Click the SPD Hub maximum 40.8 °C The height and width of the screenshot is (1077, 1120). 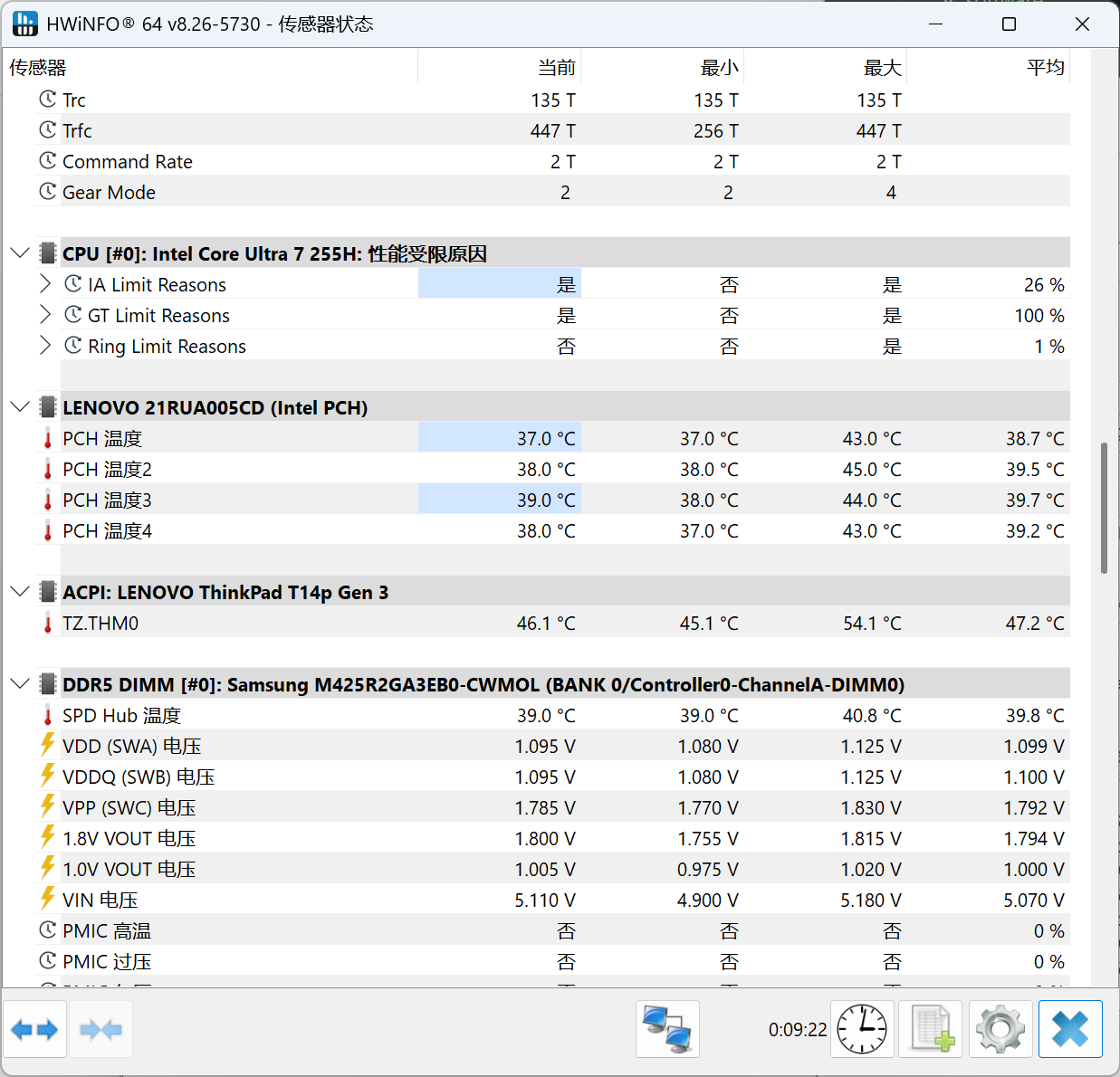pos(872,716)
